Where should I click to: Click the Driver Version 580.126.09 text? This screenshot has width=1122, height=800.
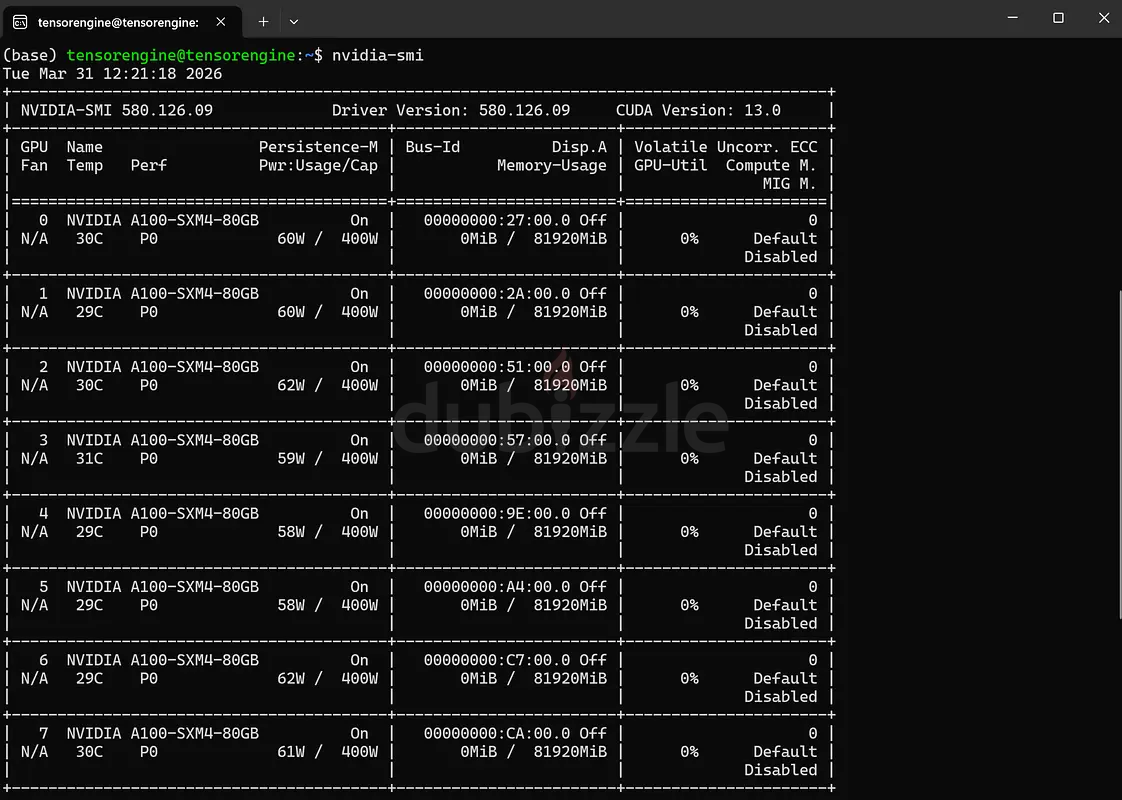pyautogui.click(x=451, y=110)
